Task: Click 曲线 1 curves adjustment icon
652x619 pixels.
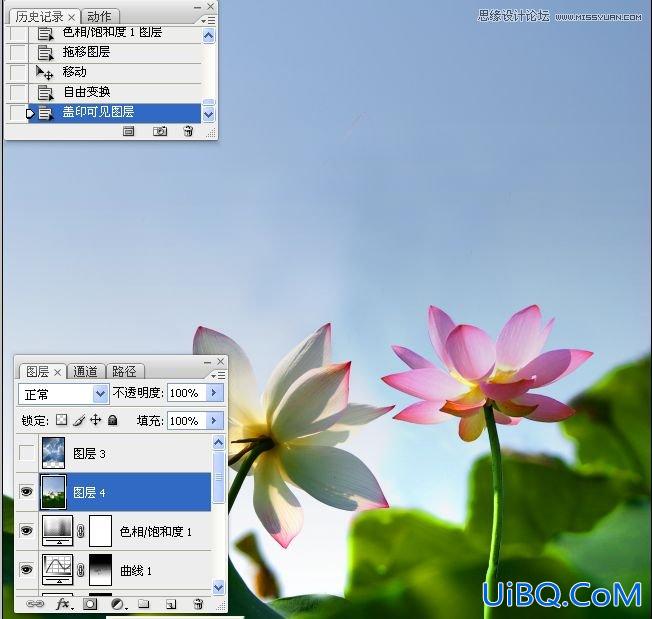Action: pos(58,570)
